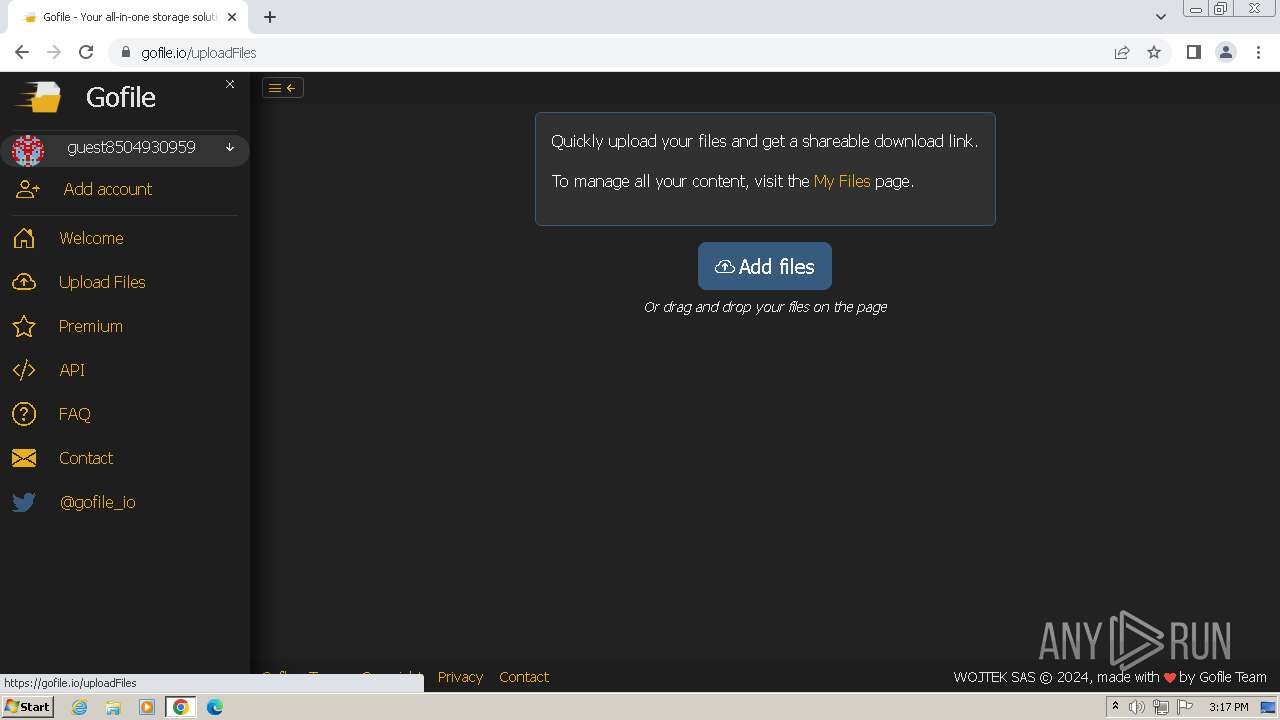The width and height of the screenshot is (1280, 720).
Task: Click the volume speaker tray icon
Action: pyautogui.click(x=1137, y=707)
